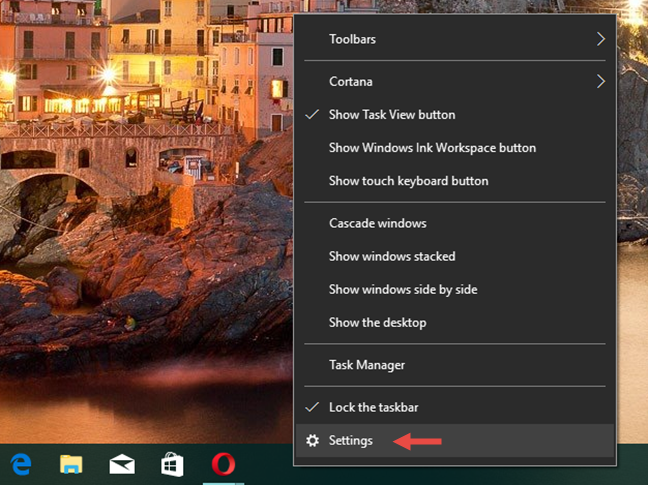Launch Task Manager from context menu
The height and width of the screenshot is (485, 648).
pyautogui.click(x=366, y=365)
